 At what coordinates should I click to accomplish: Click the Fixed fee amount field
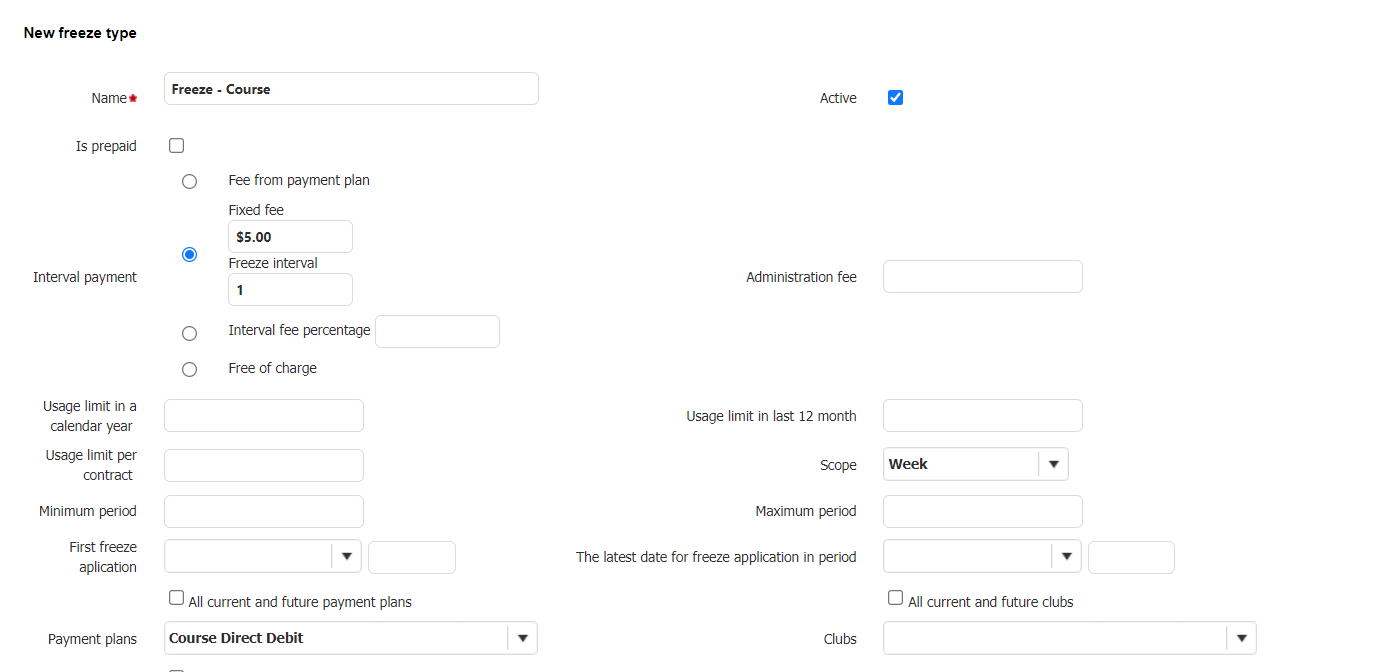[290, 237]
